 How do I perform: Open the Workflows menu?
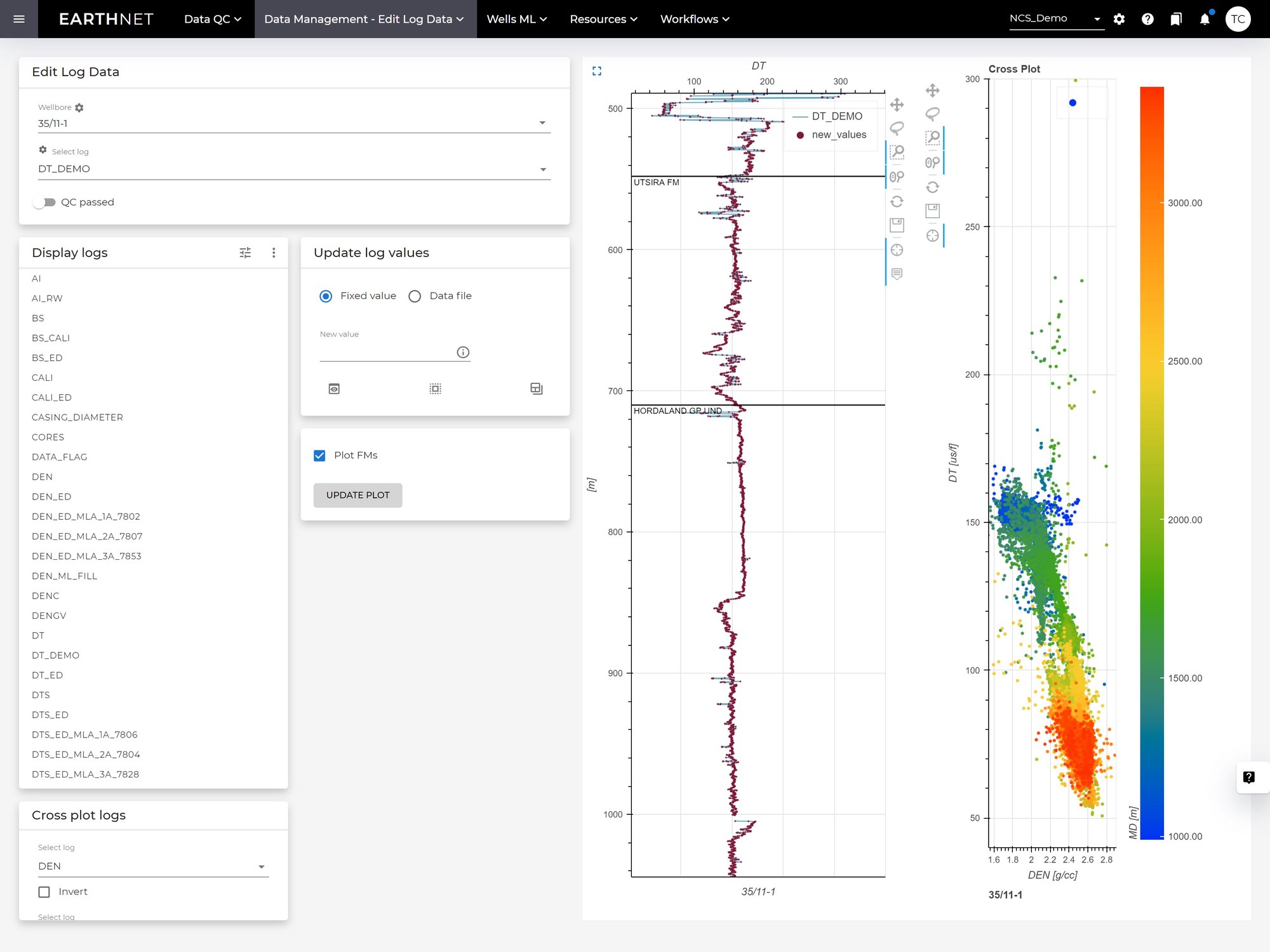click(x=694, y=19)
